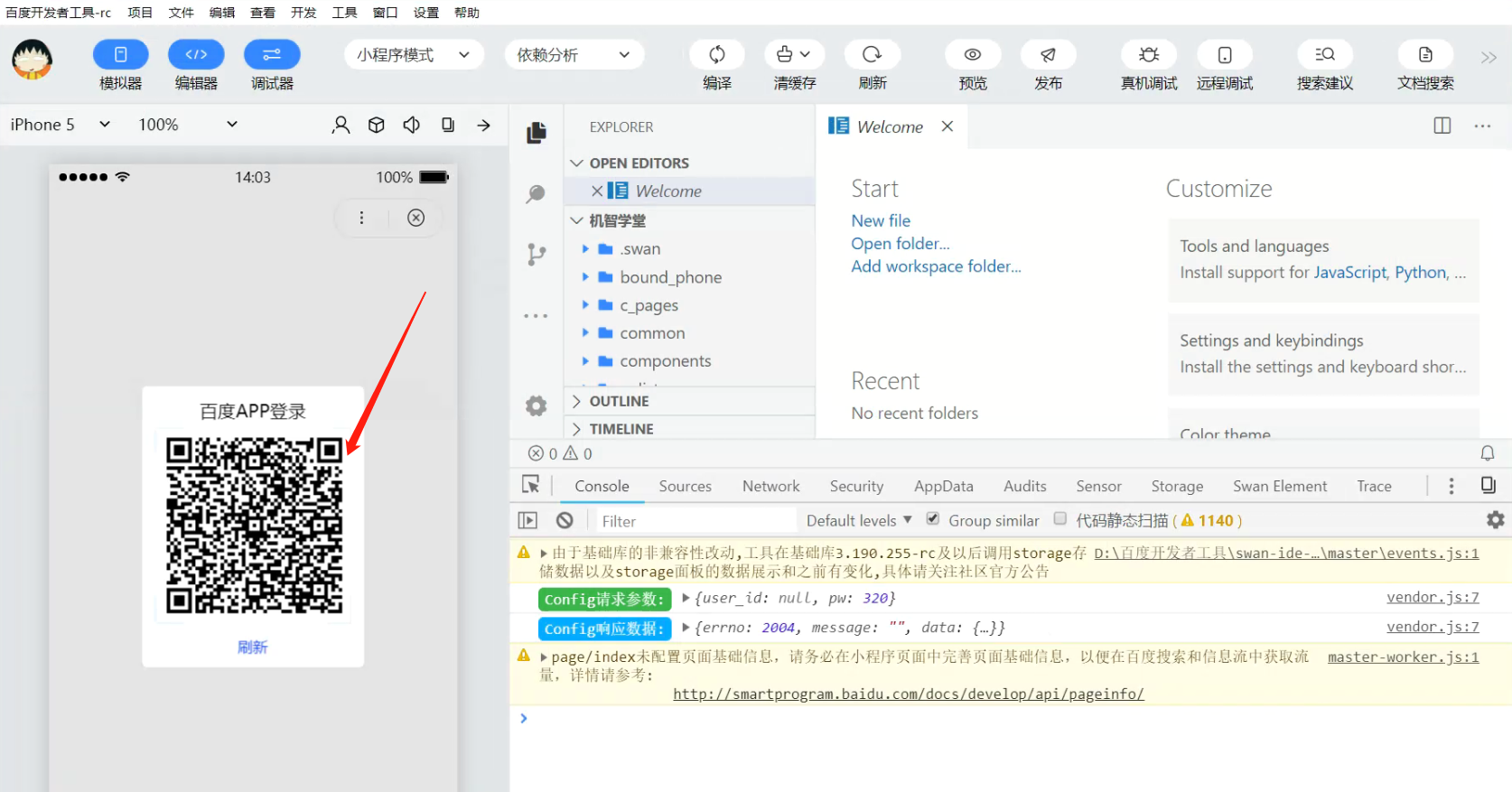Click the simulator 3D cube icon
Image resolution: width=1512 pixels, height=792 pixels.
point(377,125)
